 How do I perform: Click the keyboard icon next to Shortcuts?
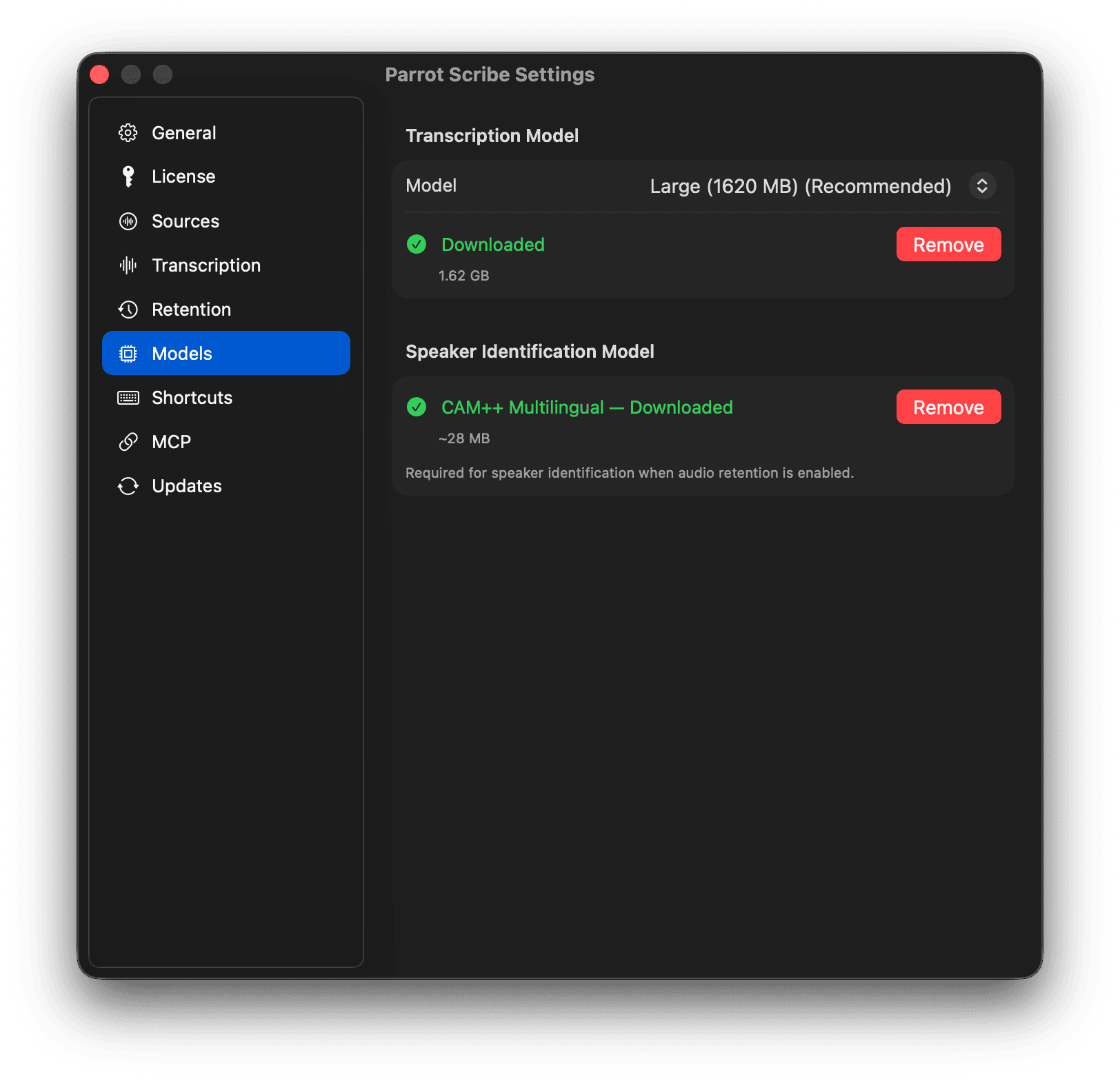click(x=128, y=397)
